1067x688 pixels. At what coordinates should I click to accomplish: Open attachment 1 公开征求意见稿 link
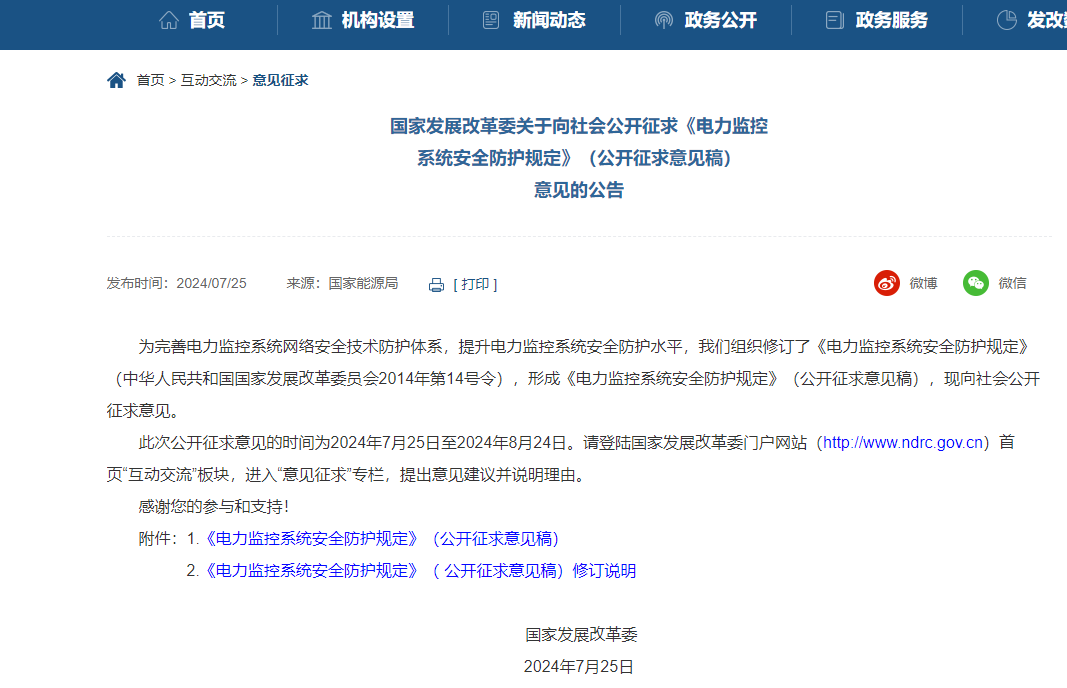click(x=380, y=539)
